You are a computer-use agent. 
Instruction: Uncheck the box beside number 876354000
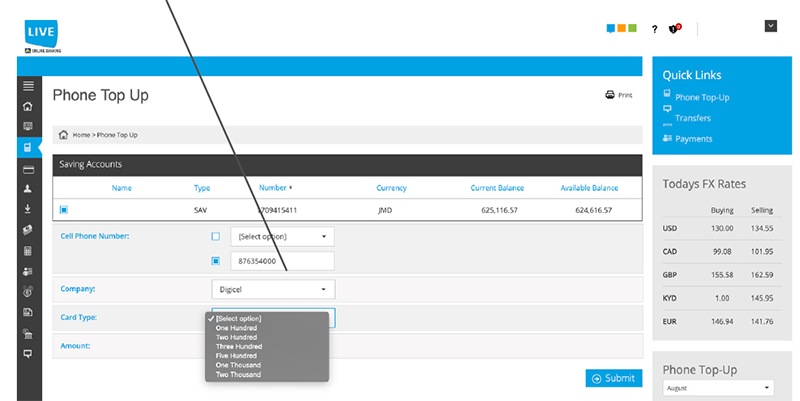216,261
